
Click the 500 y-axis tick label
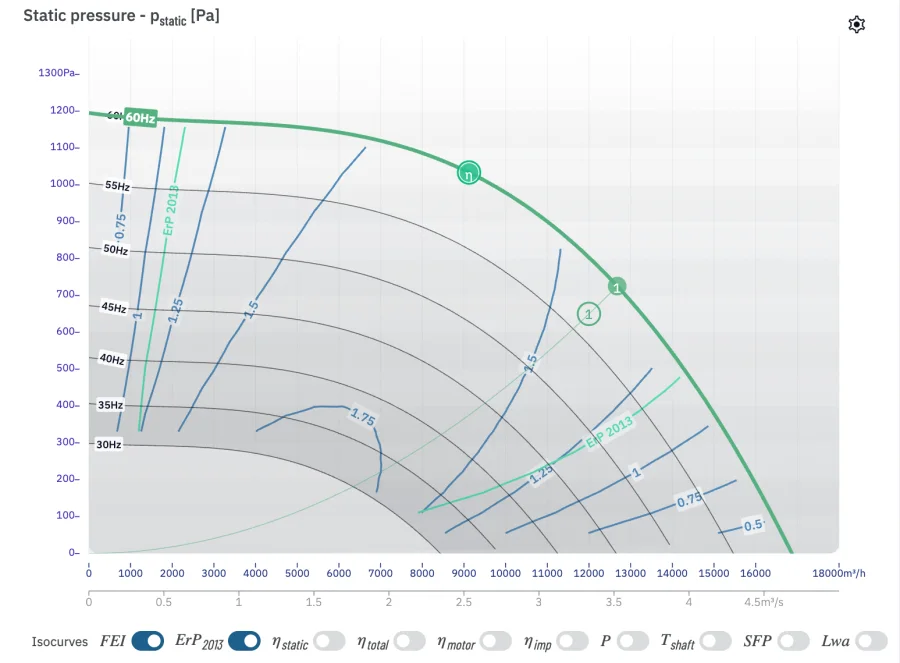66,368
